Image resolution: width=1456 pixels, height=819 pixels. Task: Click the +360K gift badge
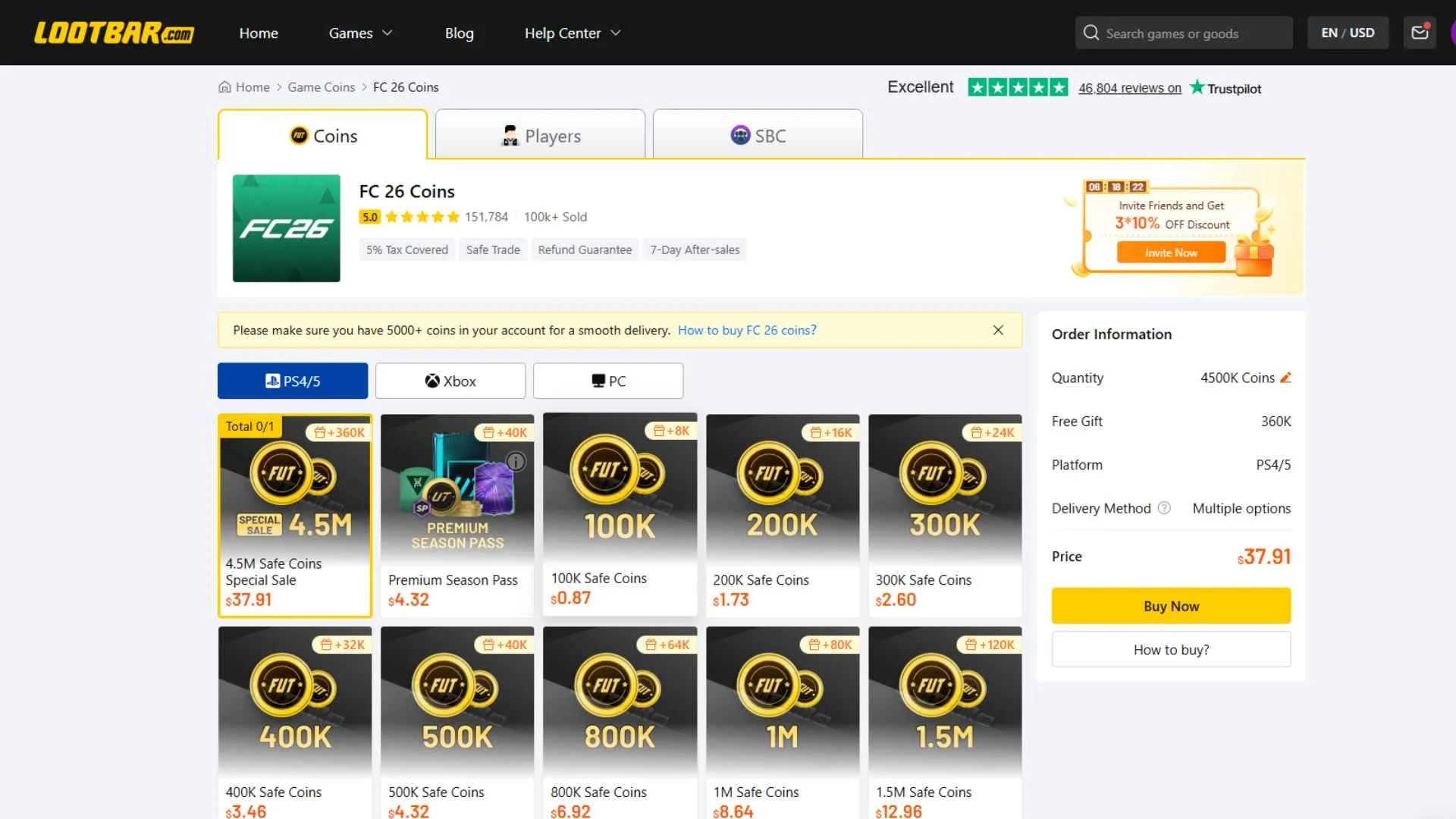pos(340,432)
